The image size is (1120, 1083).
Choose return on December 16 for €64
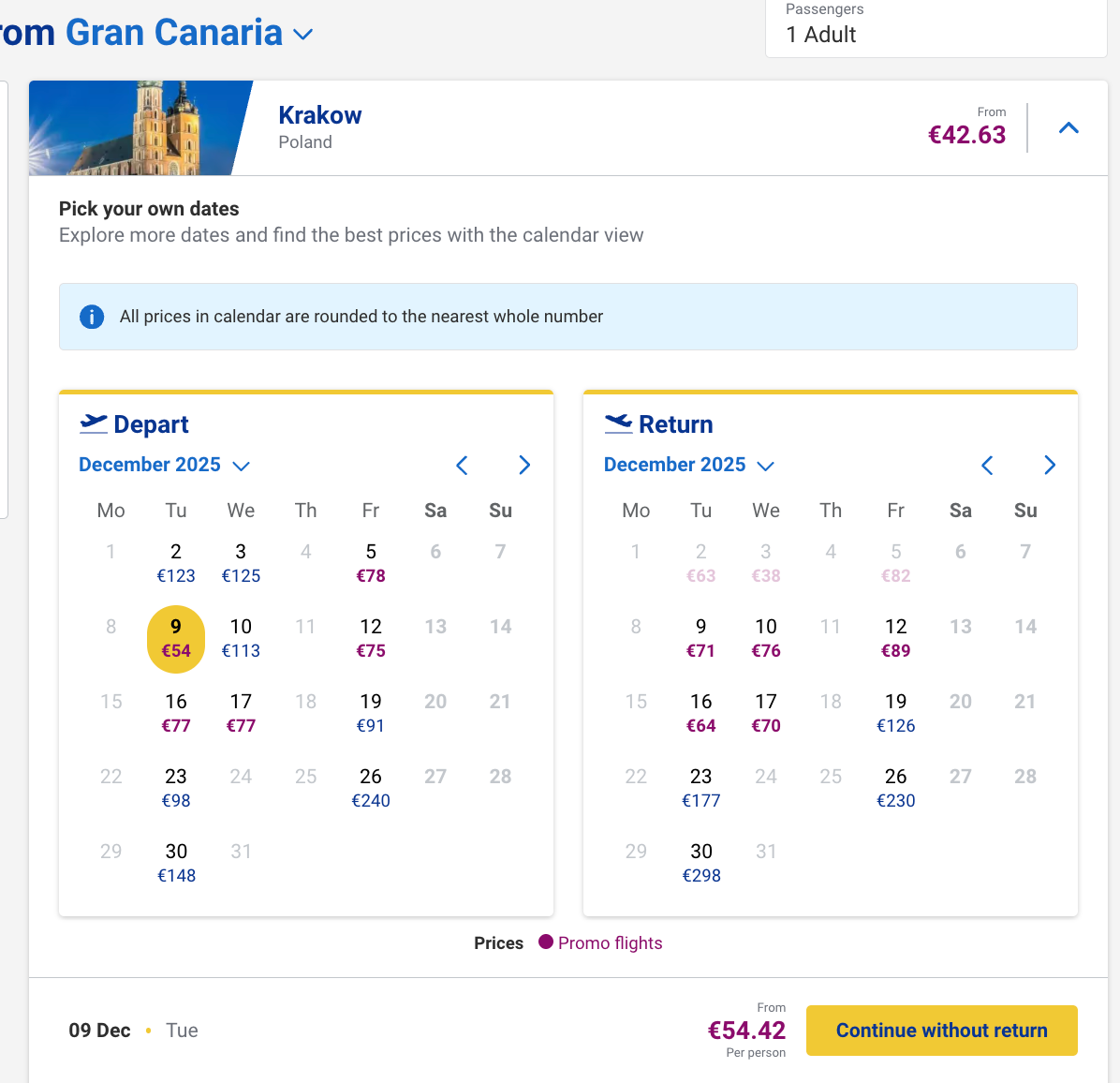coord(701,713)
